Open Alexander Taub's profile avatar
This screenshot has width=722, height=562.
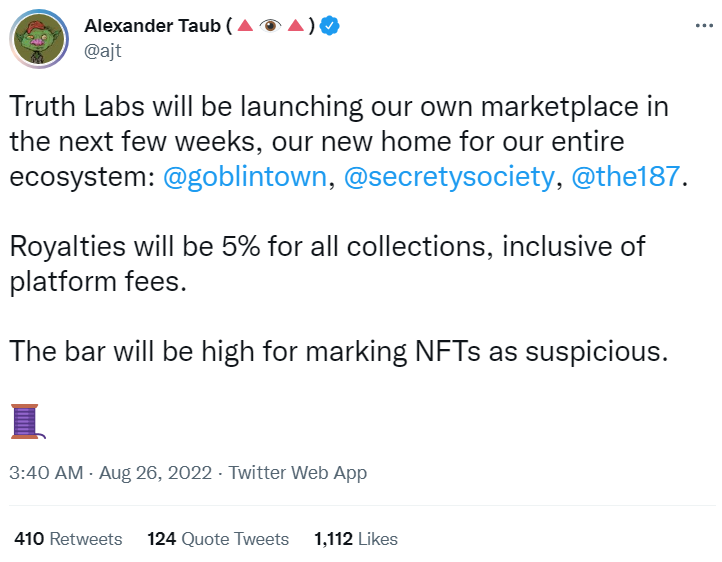point(39,39)
